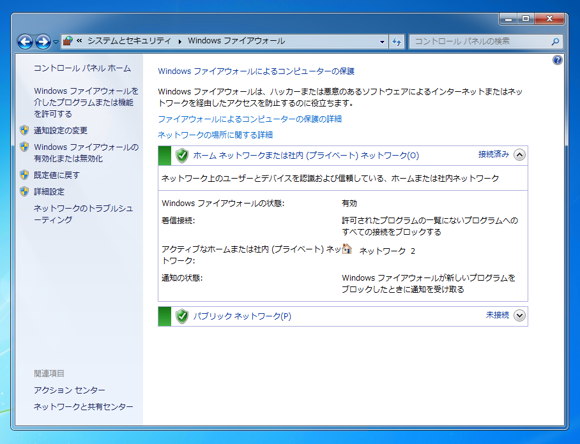Image resolution: width=580 pixels, height=444 pixels.
Task: Select システムとセキュリティ breadcrumb
Action: coord(129,41)
